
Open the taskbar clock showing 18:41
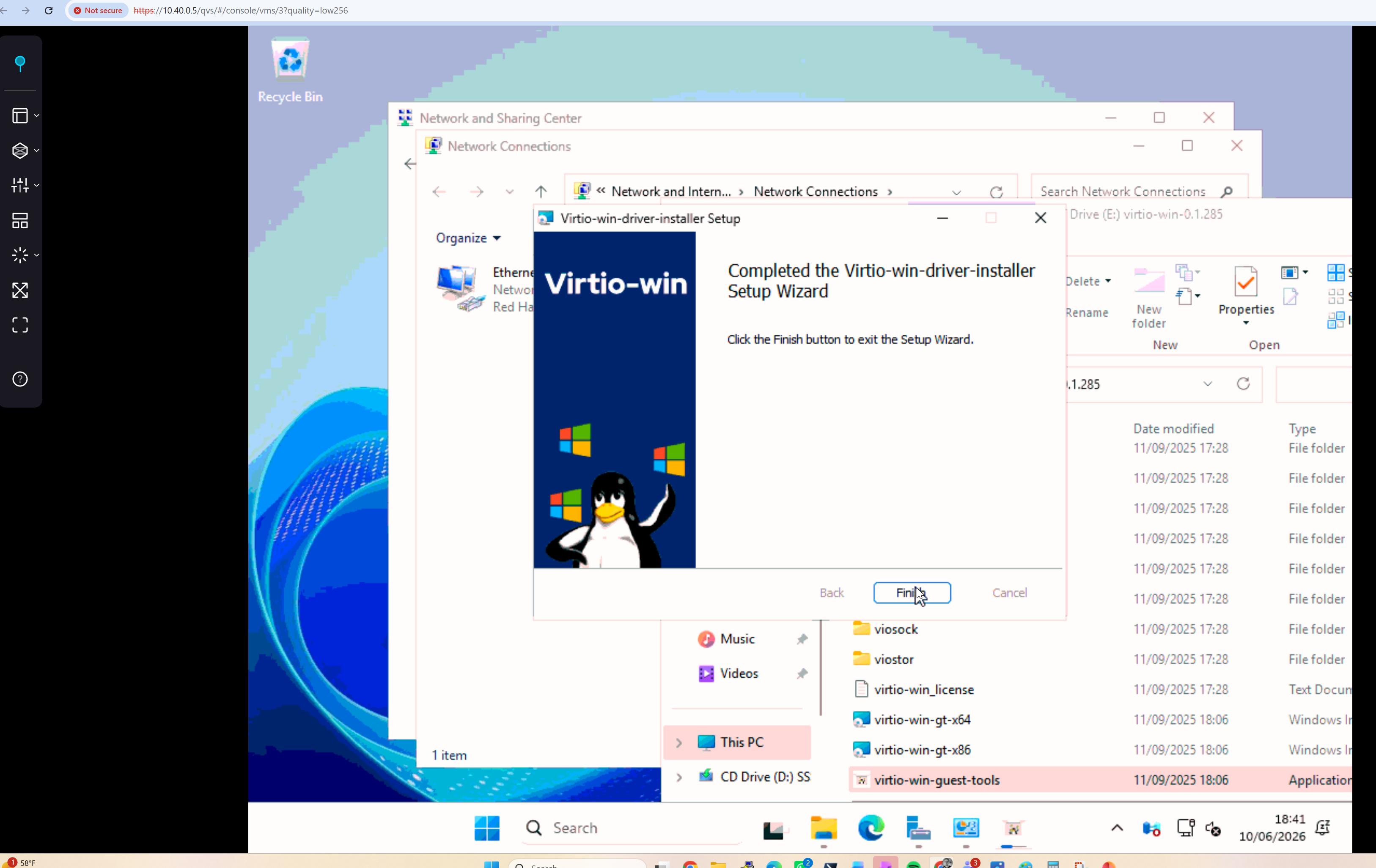(x=1272, y=828)
